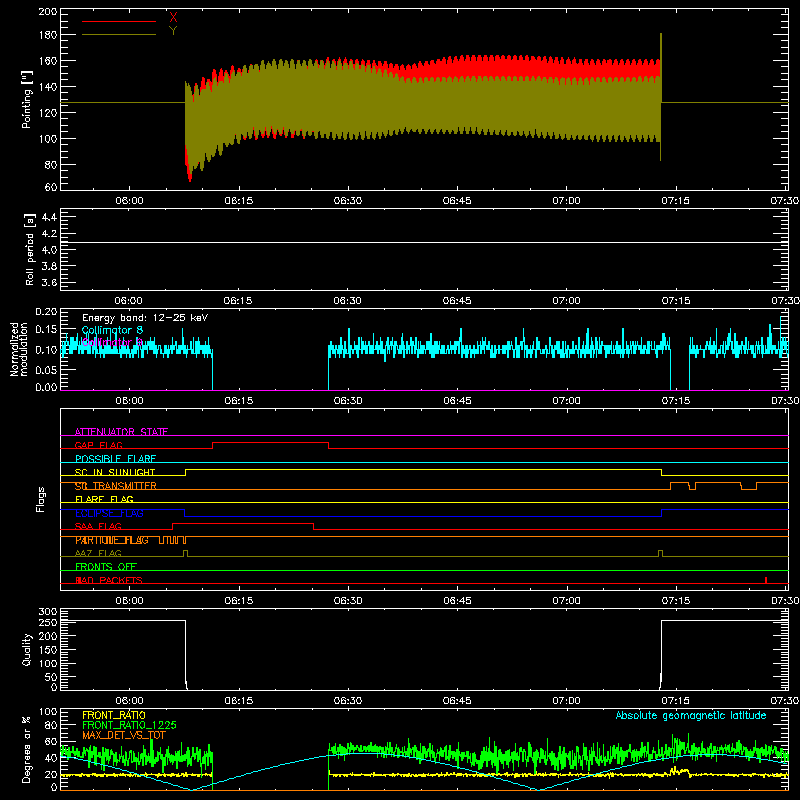This screenshot has height=800, width=800.
Task: Click the 60 tick on Pointing axis
Action: [51, 187]
